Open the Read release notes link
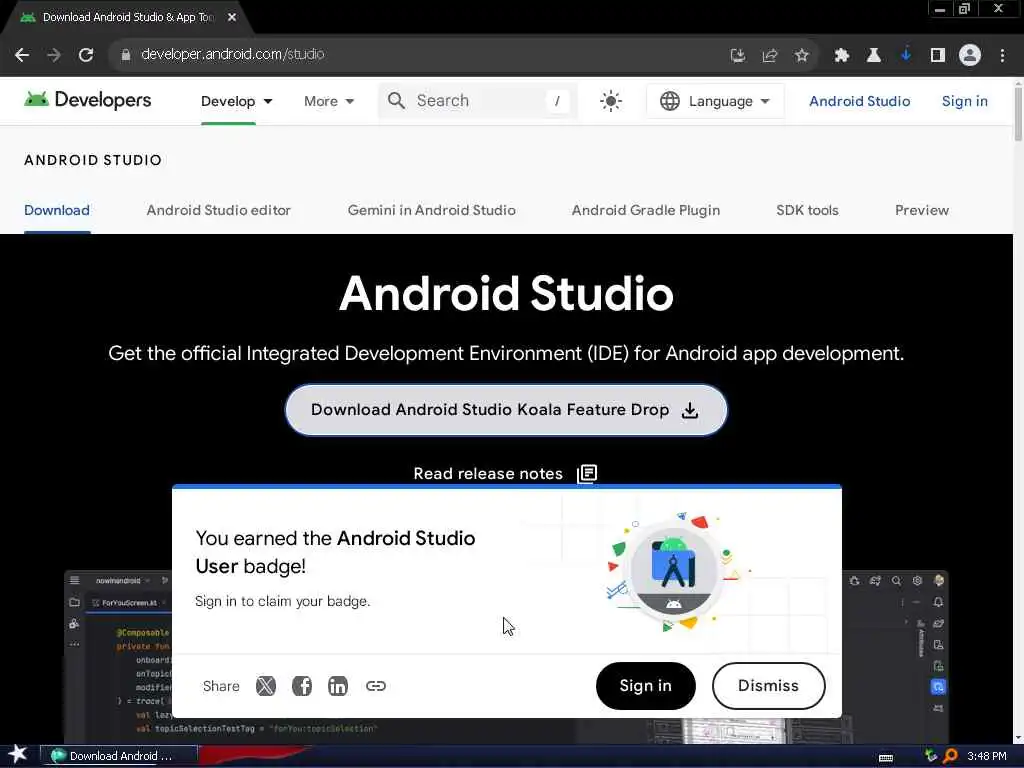Screen dimensions: 1024x768 coord(488,473)
